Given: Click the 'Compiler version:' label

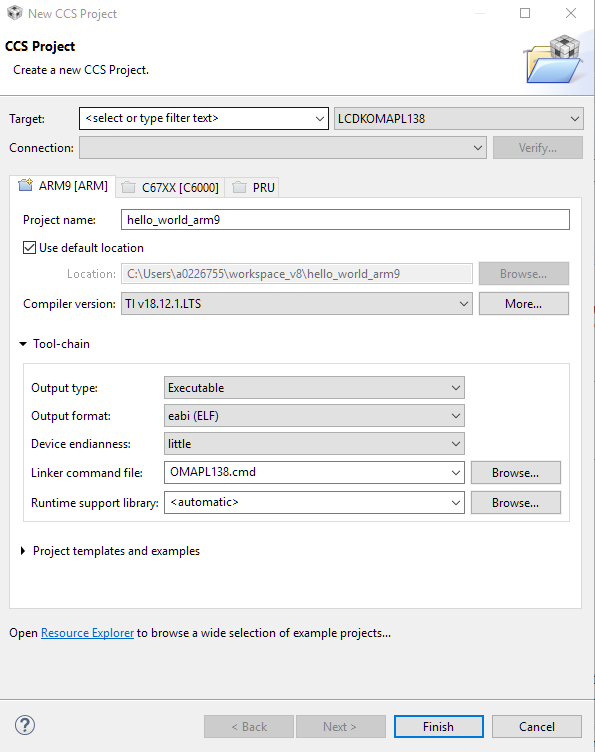Looking at the screenshot, I should [x=70, y=304].
